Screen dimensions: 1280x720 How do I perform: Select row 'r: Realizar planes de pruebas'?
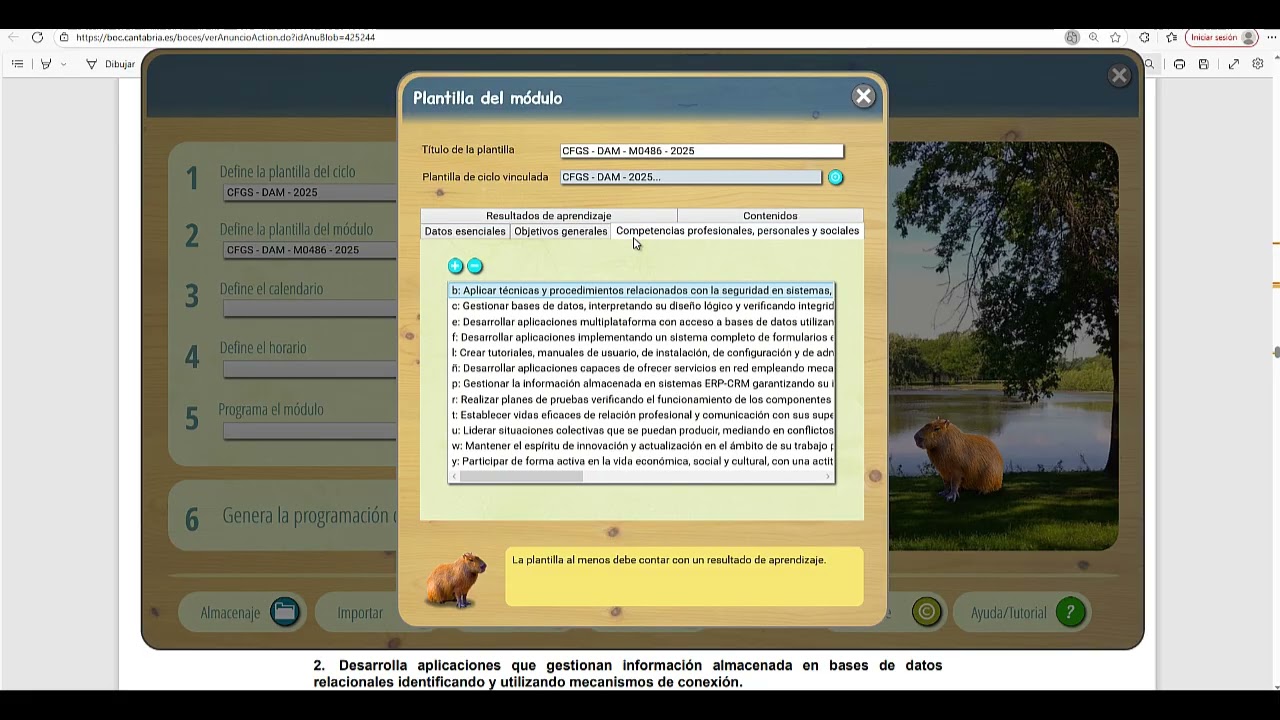pos(641,399)
